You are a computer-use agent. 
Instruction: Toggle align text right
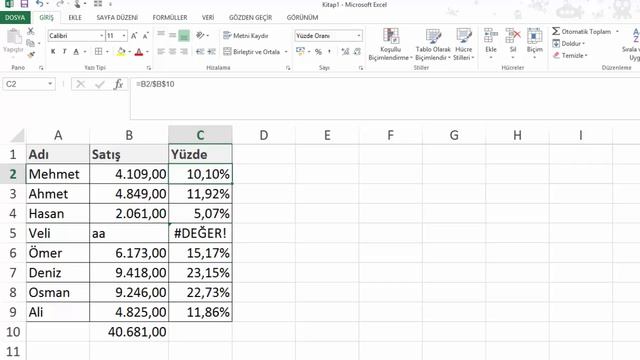(184, 51)
